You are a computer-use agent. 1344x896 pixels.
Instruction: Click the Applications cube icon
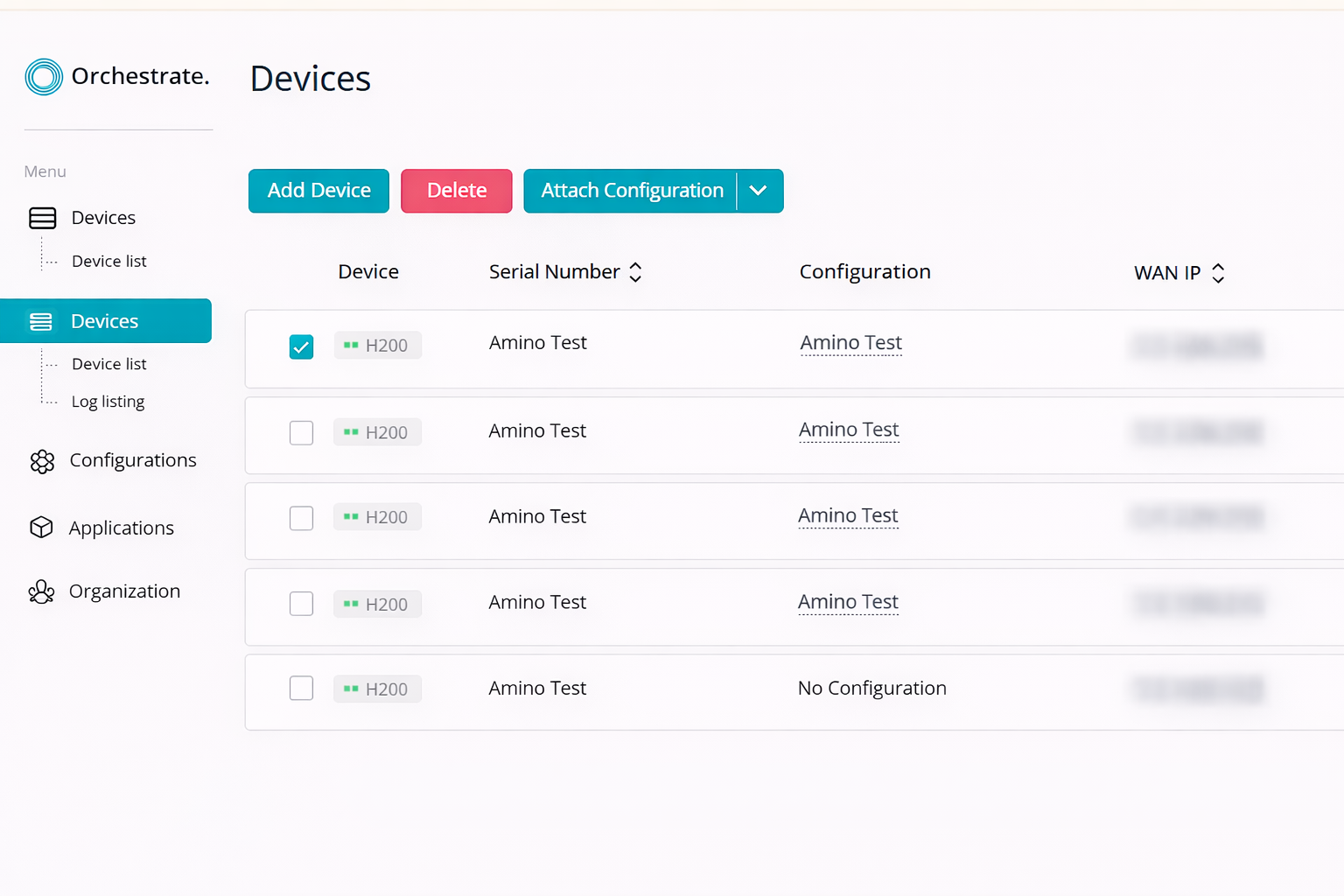click(x=41, y=528)
